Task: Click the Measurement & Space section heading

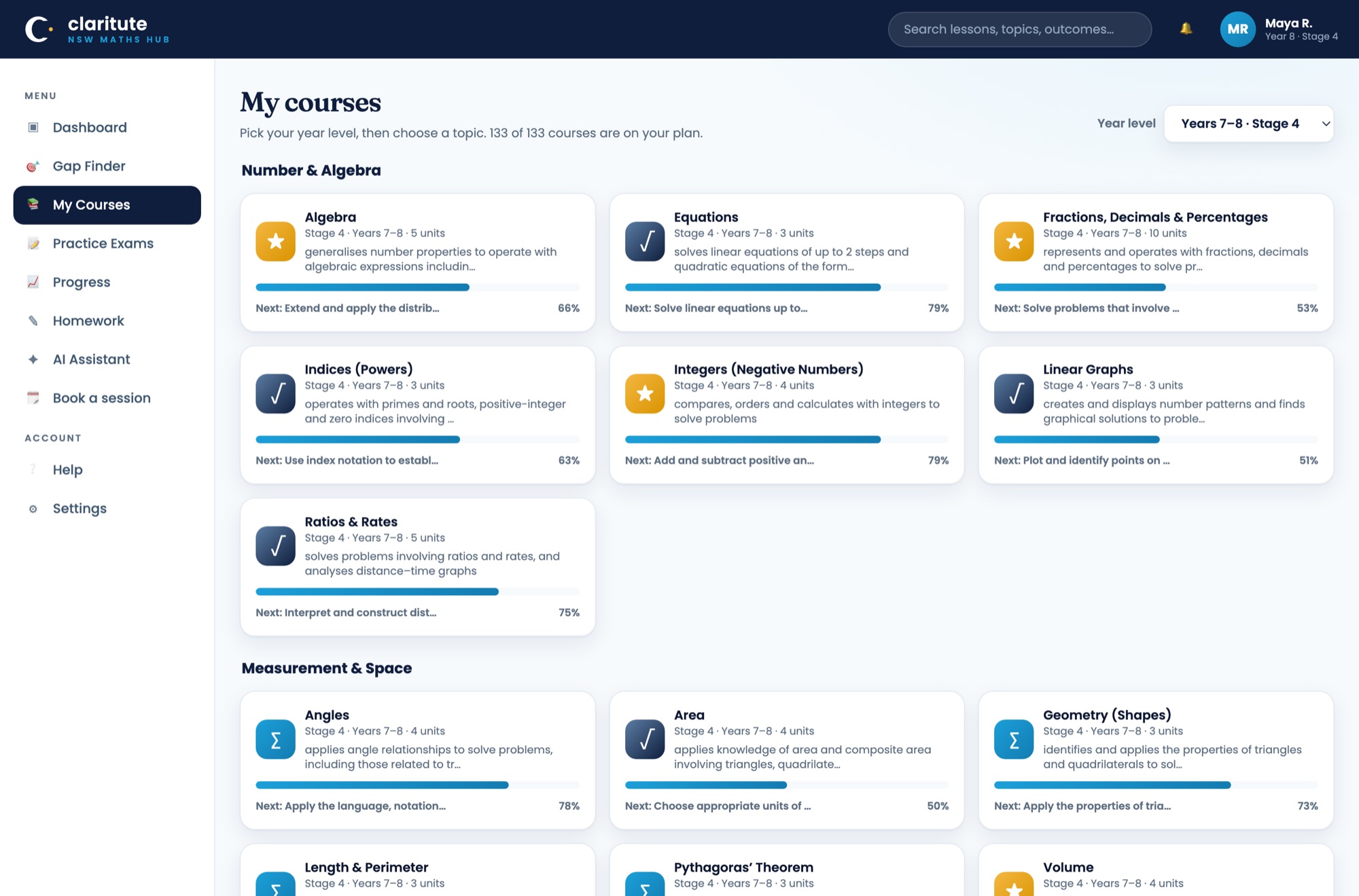Action: point(327,668)
